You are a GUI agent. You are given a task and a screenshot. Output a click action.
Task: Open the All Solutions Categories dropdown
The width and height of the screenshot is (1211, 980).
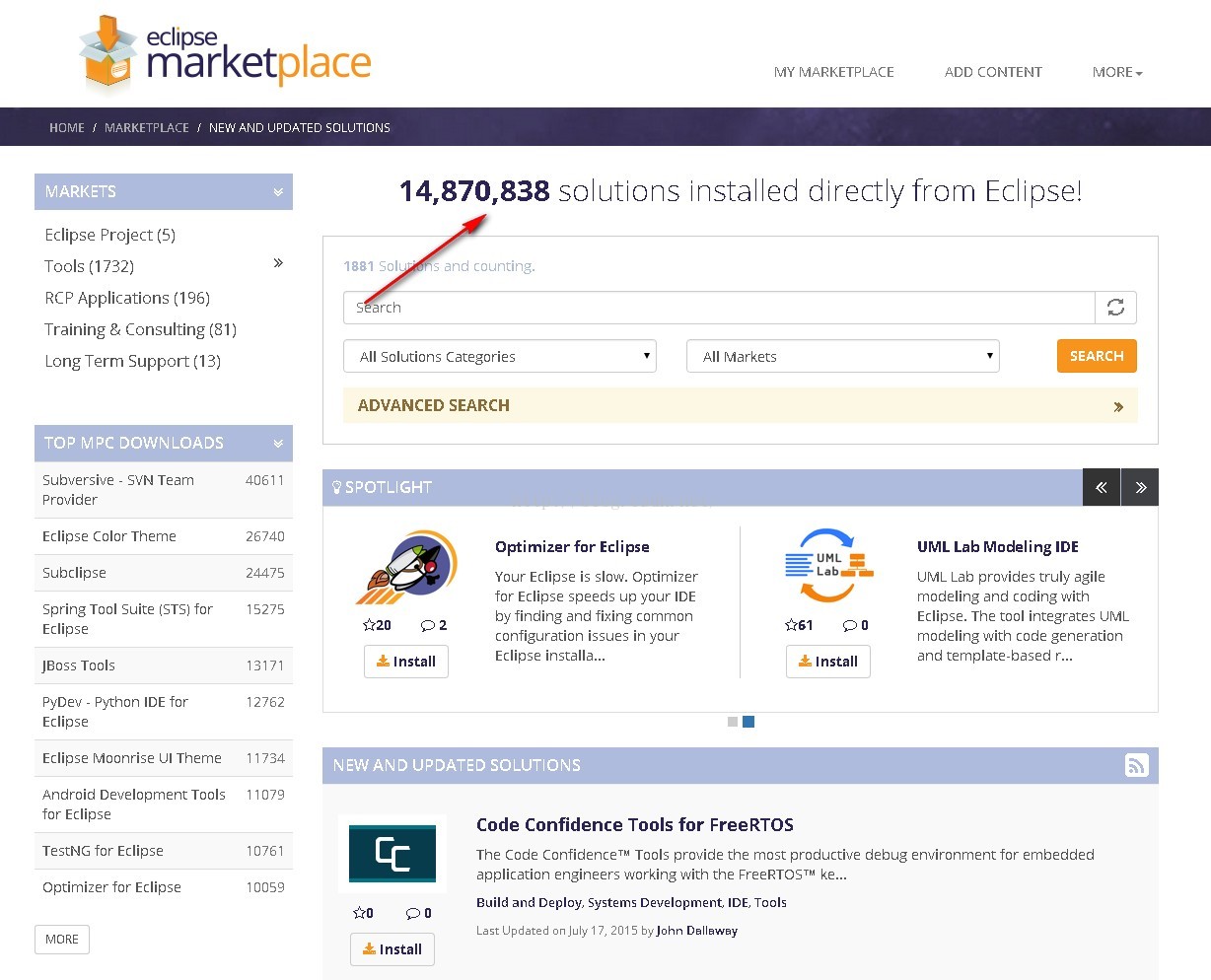tap(500, 357)
